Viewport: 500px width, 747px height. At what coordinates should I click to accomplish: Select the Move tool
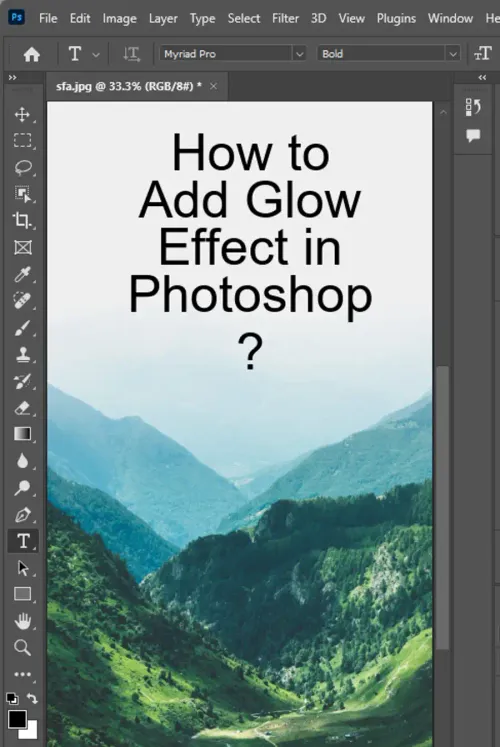tap(22, 114)
